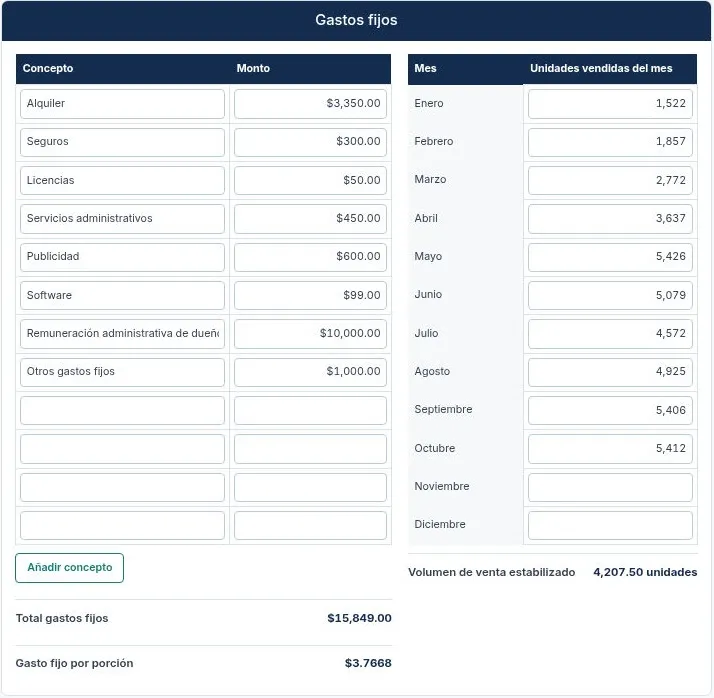This screenshot has width=714, height=698.
Task: Edit the Alquiler concept field
Action: [x=122, y=103]
